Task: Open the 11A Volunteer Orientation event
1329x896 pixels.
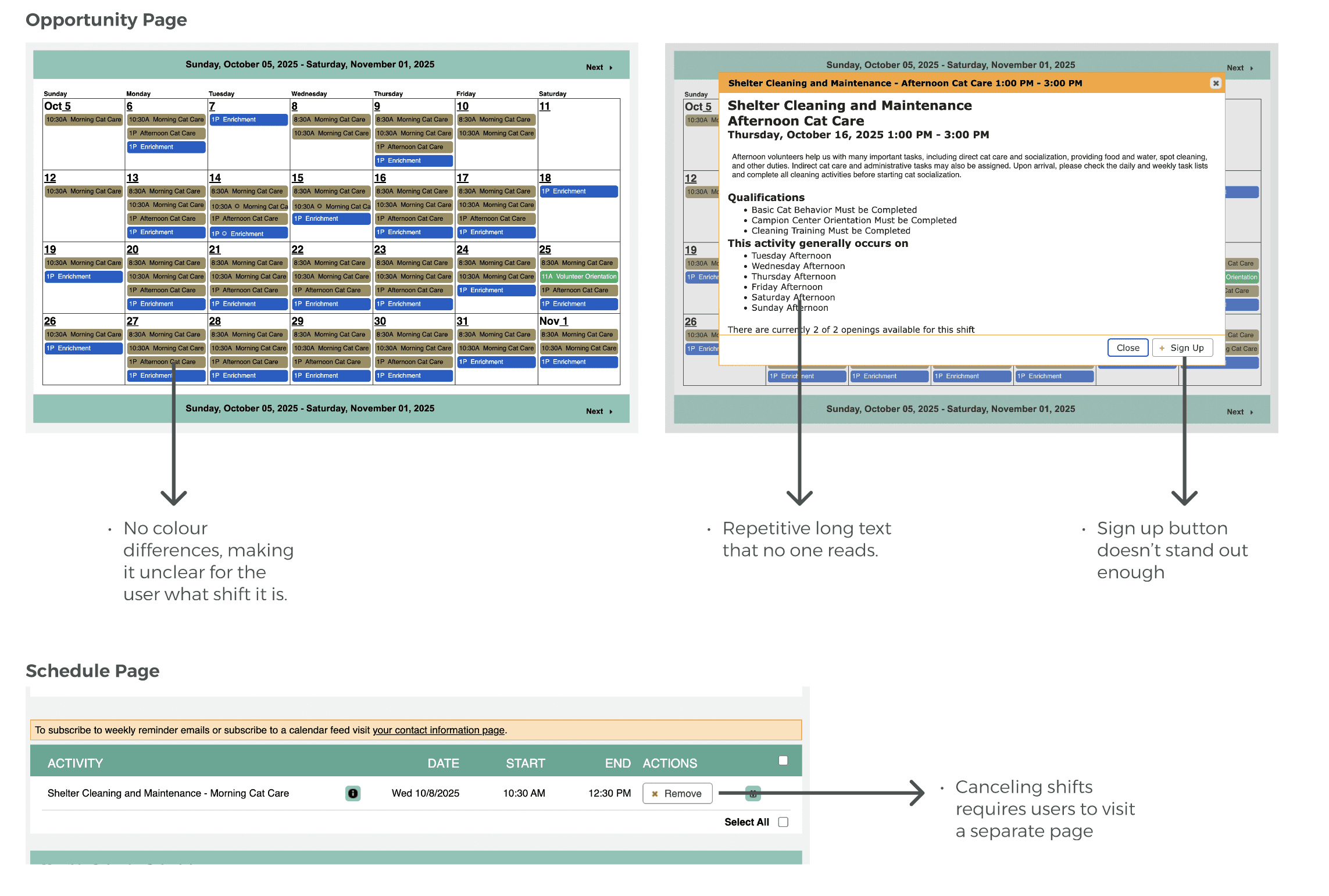Action: pyautogui.click(x=579, y=277)
